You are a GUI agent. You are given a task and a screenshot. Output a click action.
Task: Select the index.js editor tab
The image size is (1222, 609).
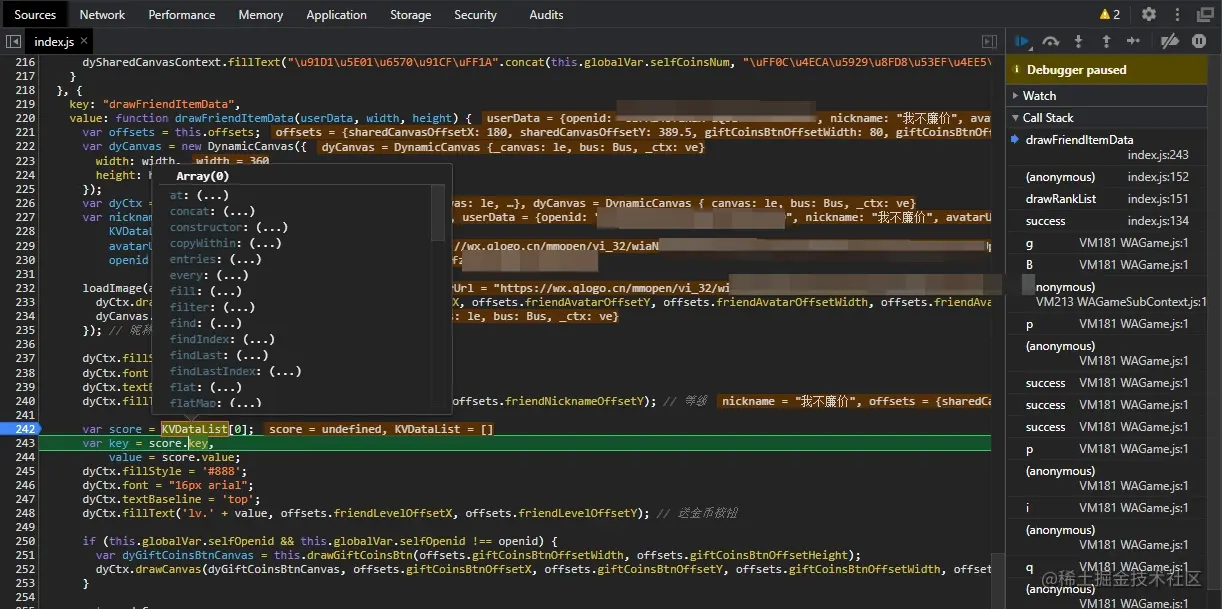point(54,41)
